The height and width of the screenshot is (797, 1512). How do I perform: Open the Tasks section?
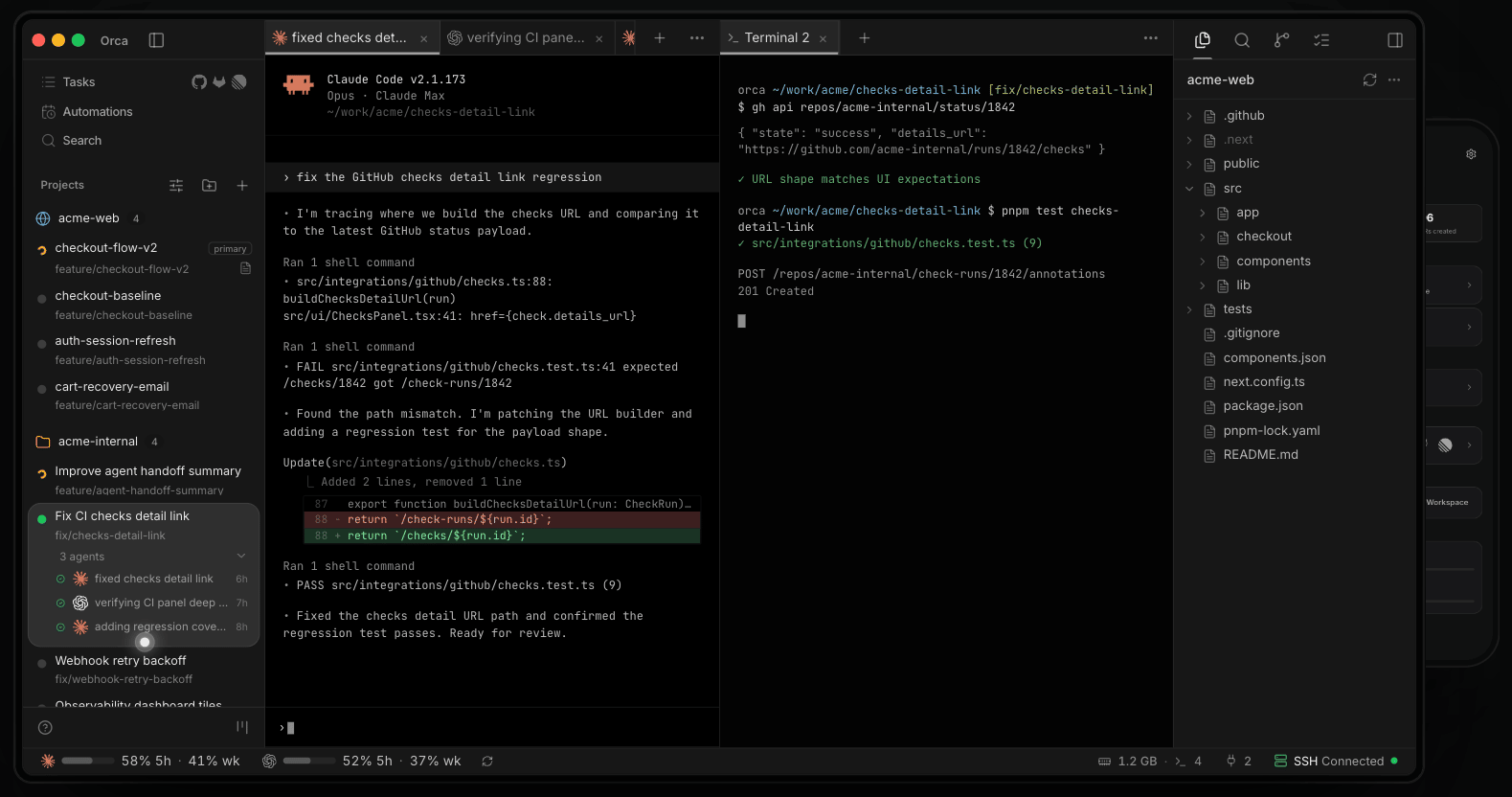click(x=79, y=82)
